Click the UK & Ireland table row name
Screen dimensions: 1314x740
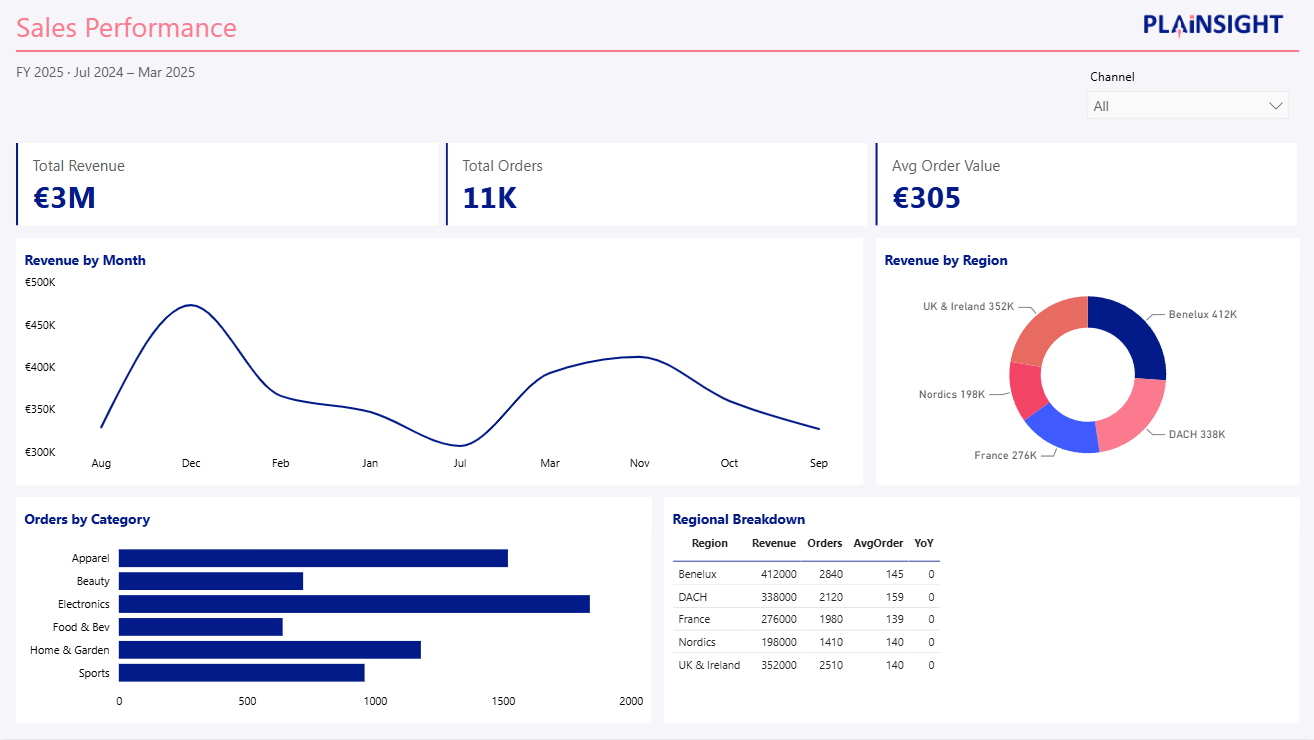tap(709, 665)
